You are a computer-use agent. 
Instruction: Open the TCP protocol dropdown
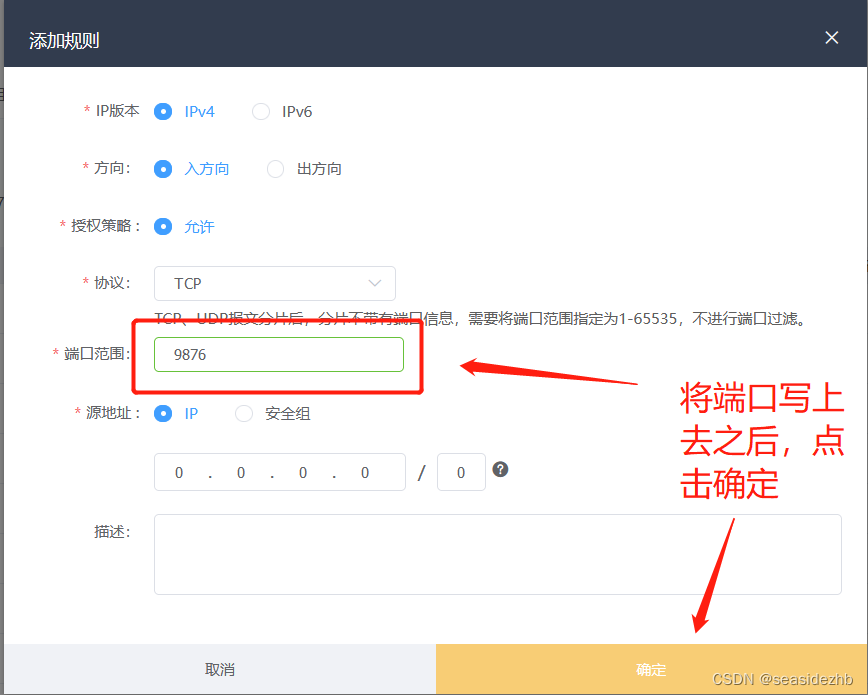tap(275, 283)
